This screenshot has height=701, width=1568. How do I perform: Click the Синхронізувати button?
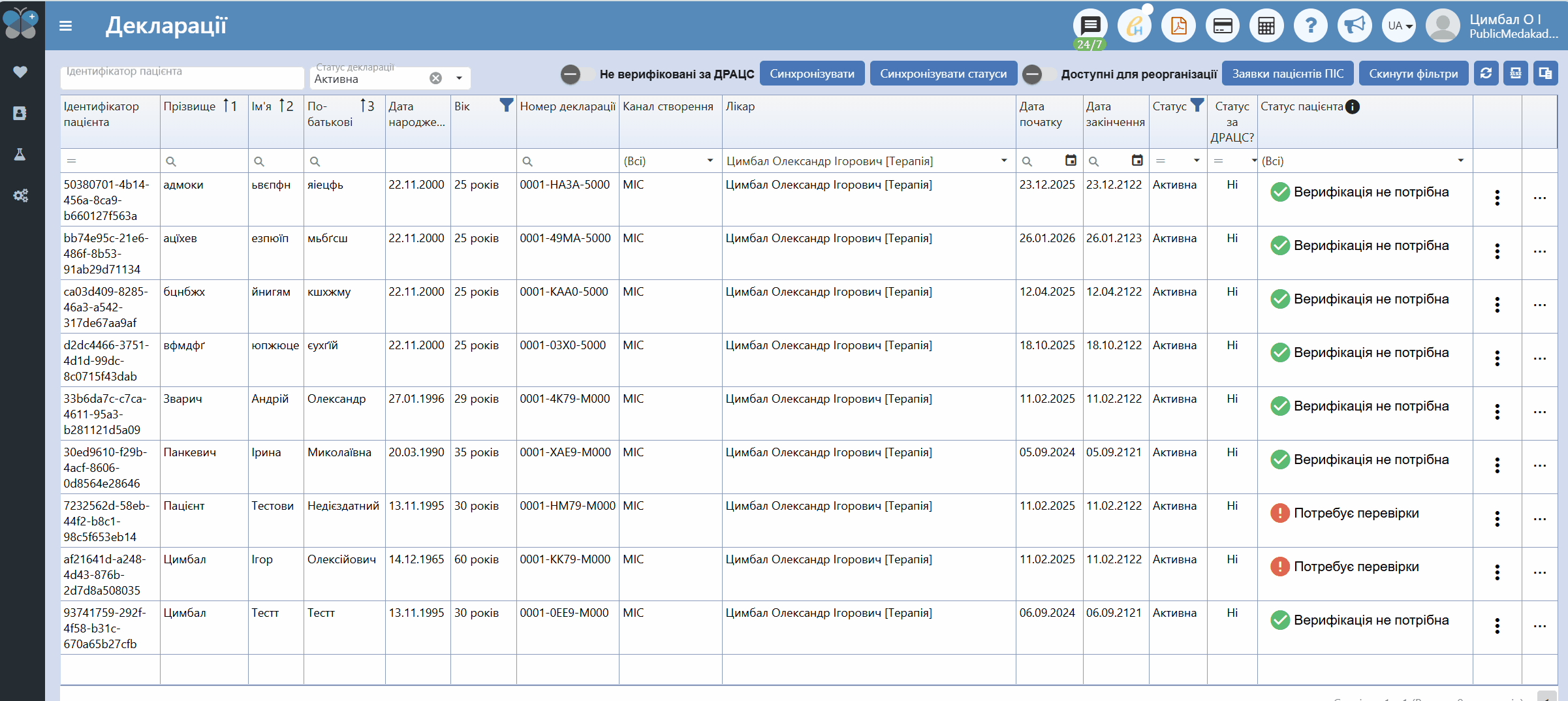pos(812,74)
